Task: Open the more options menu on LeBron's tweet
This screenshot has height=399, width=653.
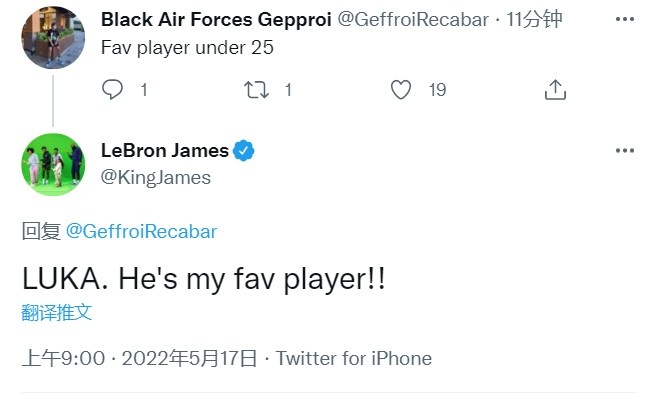Action: (625, 150)
